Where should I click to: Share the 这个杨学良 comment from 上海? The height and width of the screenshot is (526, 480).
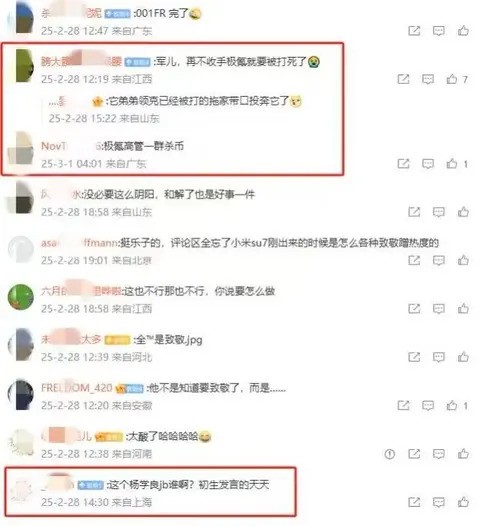(x=414, y=502)
